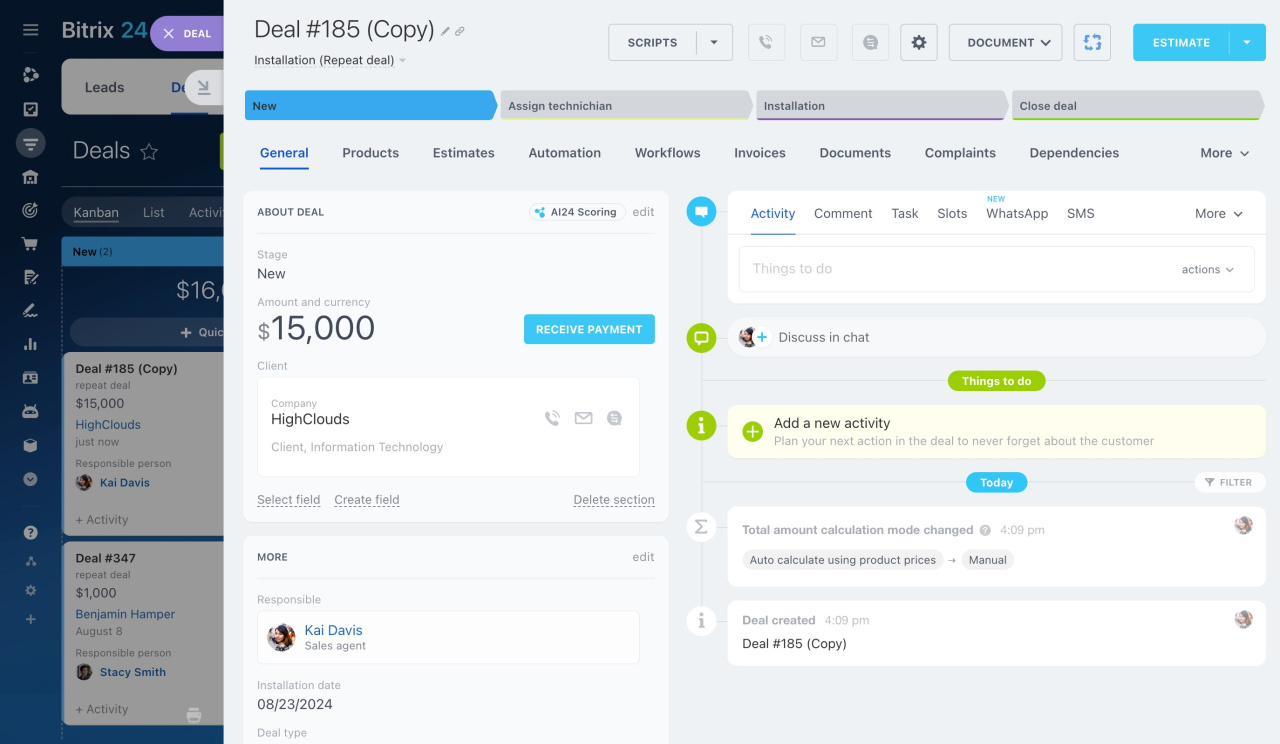Switch to the Products tab
This screenshot has height=744, width=1280.
pyautogui.click(x=370, y=153)
